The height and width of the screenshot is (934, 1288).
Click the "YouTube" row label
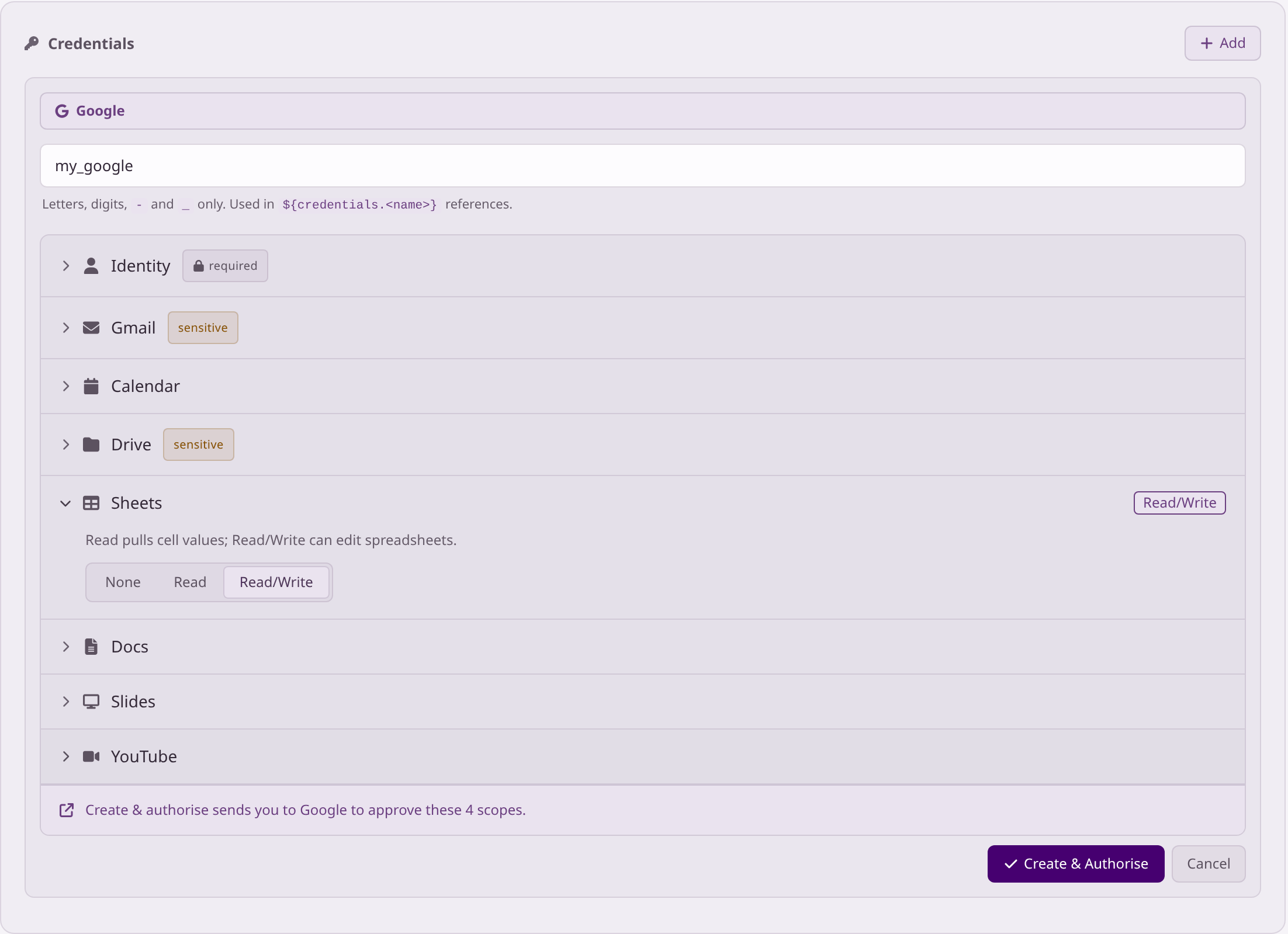[x=144, y=756]
